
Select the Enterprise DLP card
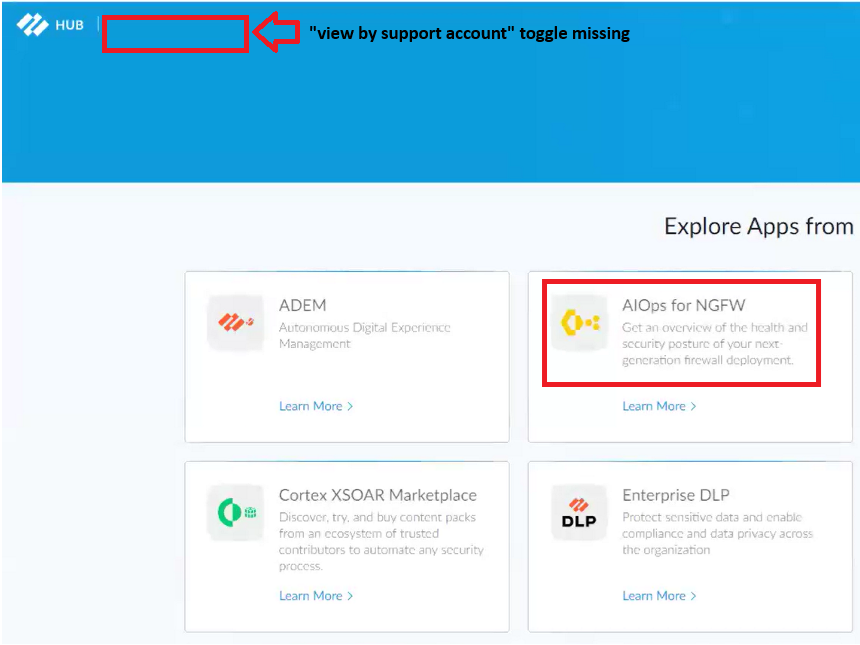click(x=689, y=546)
